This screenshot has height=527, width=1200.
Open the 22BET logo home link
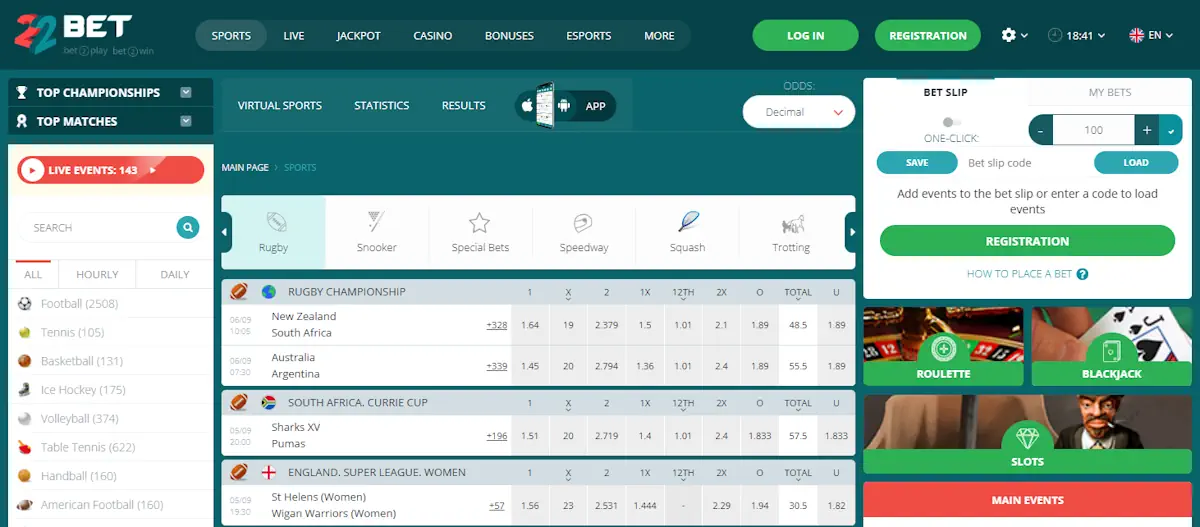coord(84,35)
